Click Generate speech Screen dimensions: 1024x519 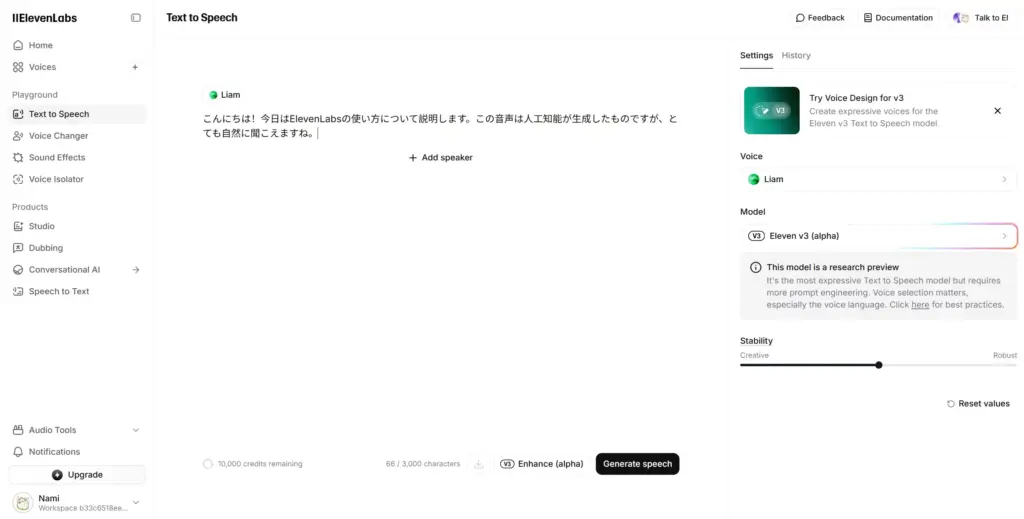pos(637,464)
